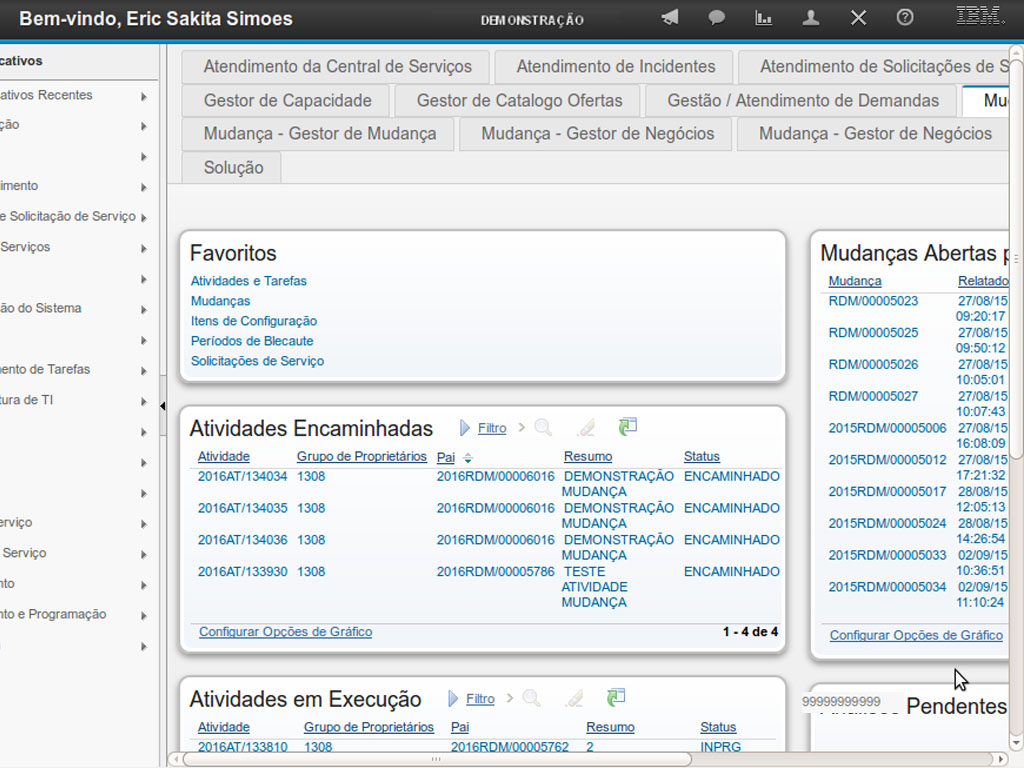Image resolution: width=1024 pixels, height=768 pixels.
Task: Open the user profile icon
Action: [811, 17]
